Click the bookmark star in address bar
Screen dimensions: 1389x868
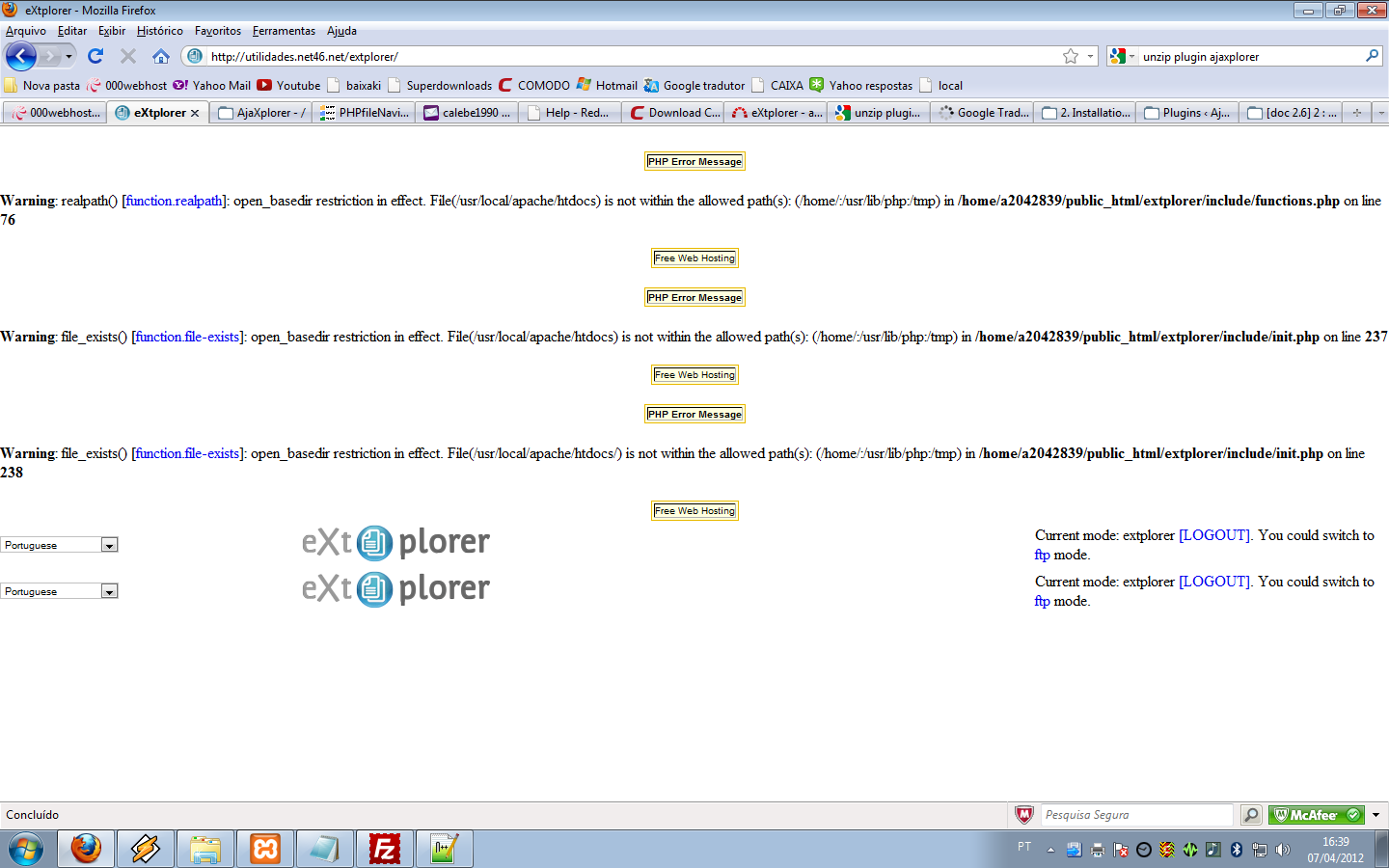click(1071, 56)
